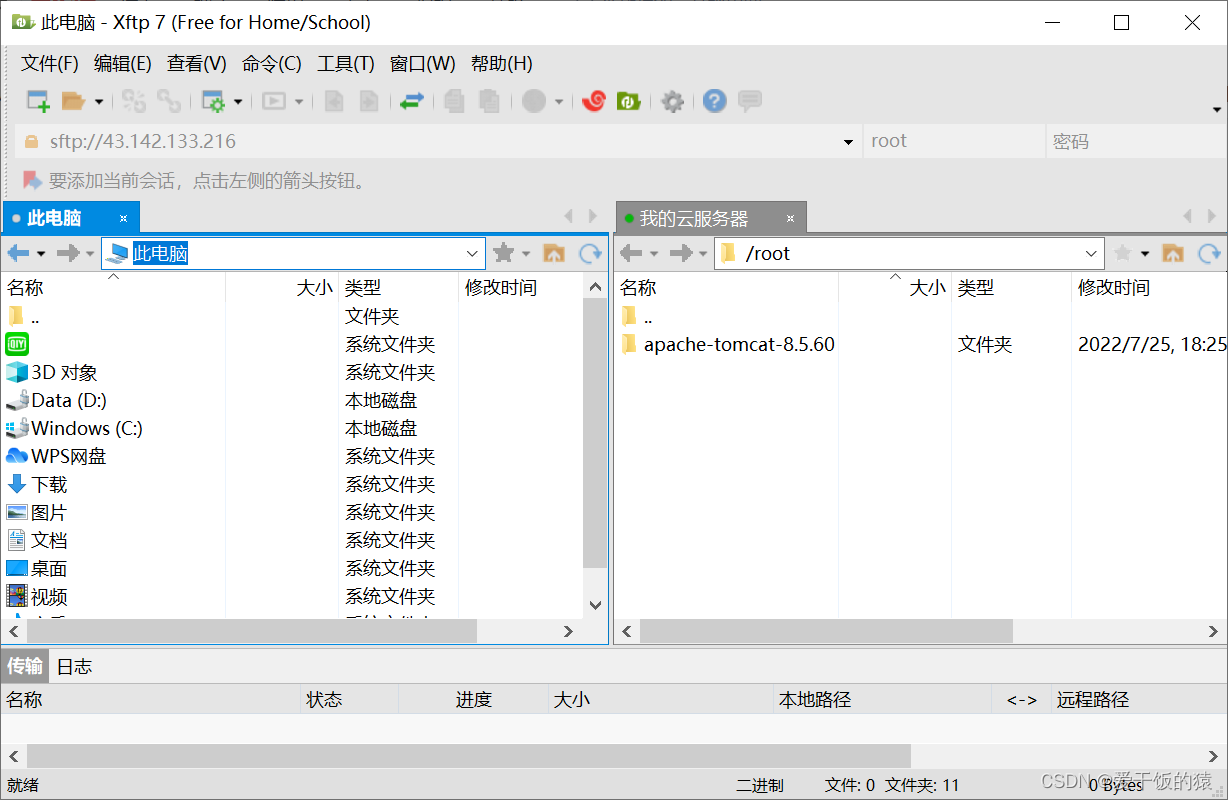This screenshot has height=800, width=1228.
Task: Select Data (D:) drive in local list
Action: [x=69, y=401]
